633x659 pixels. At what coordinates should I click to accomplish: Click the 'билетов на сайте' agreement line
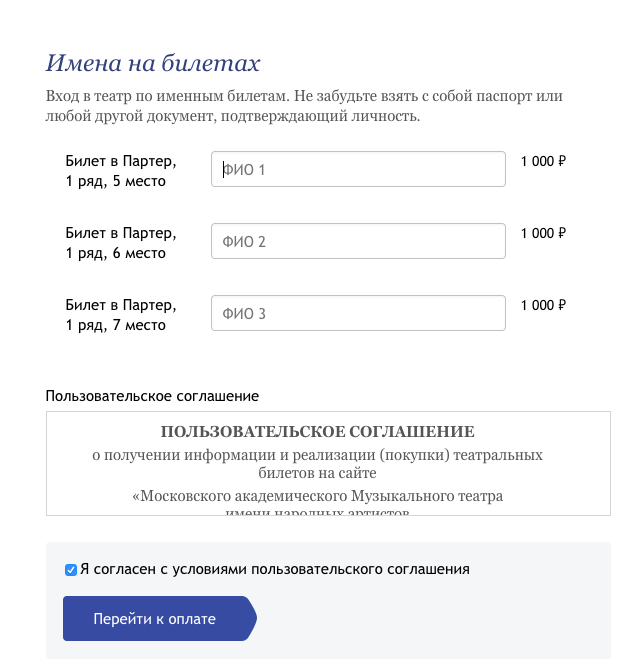coord(318,473)
